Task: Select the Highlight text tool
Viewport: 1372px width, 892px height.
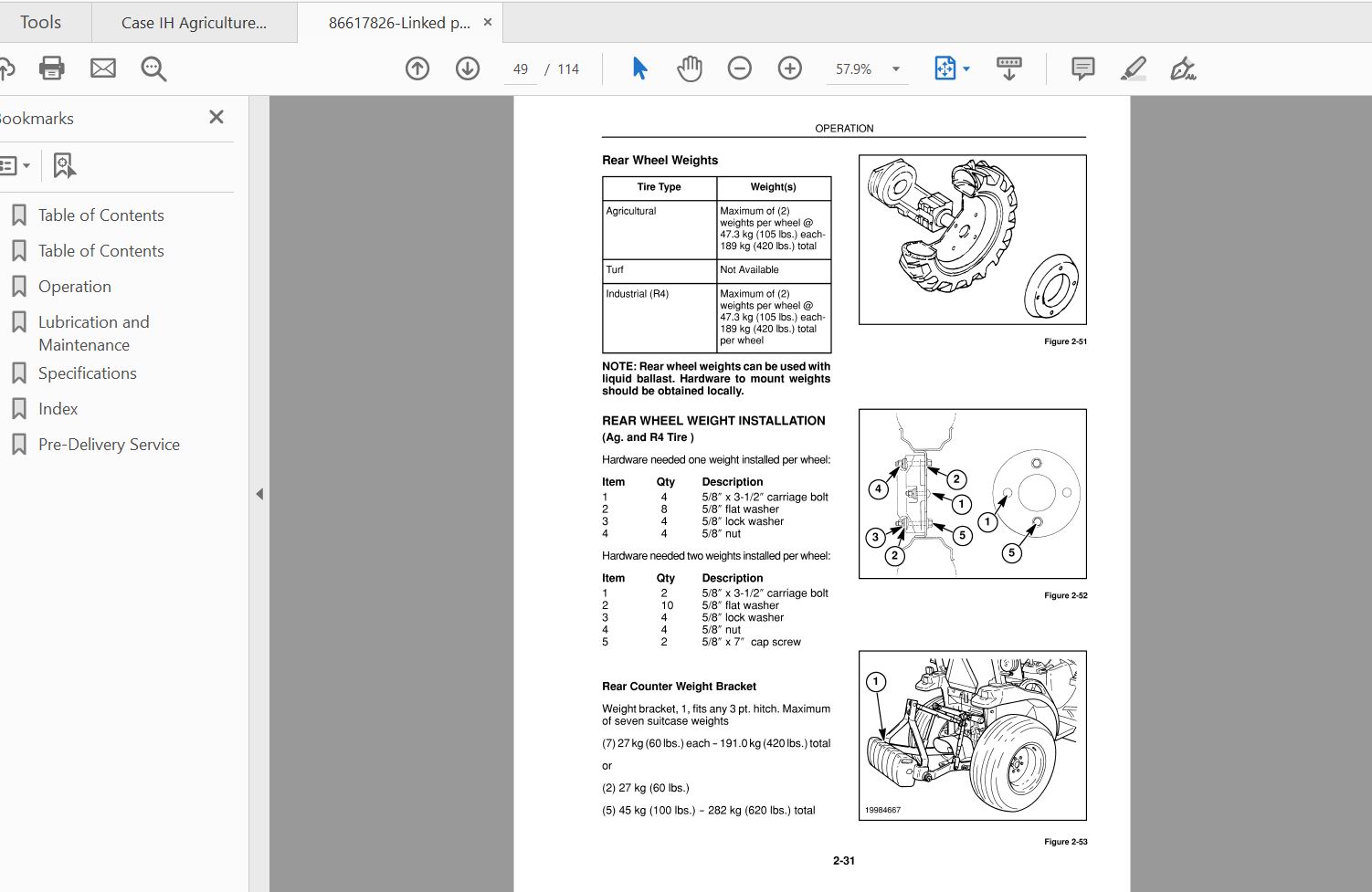Action: 1134,68
